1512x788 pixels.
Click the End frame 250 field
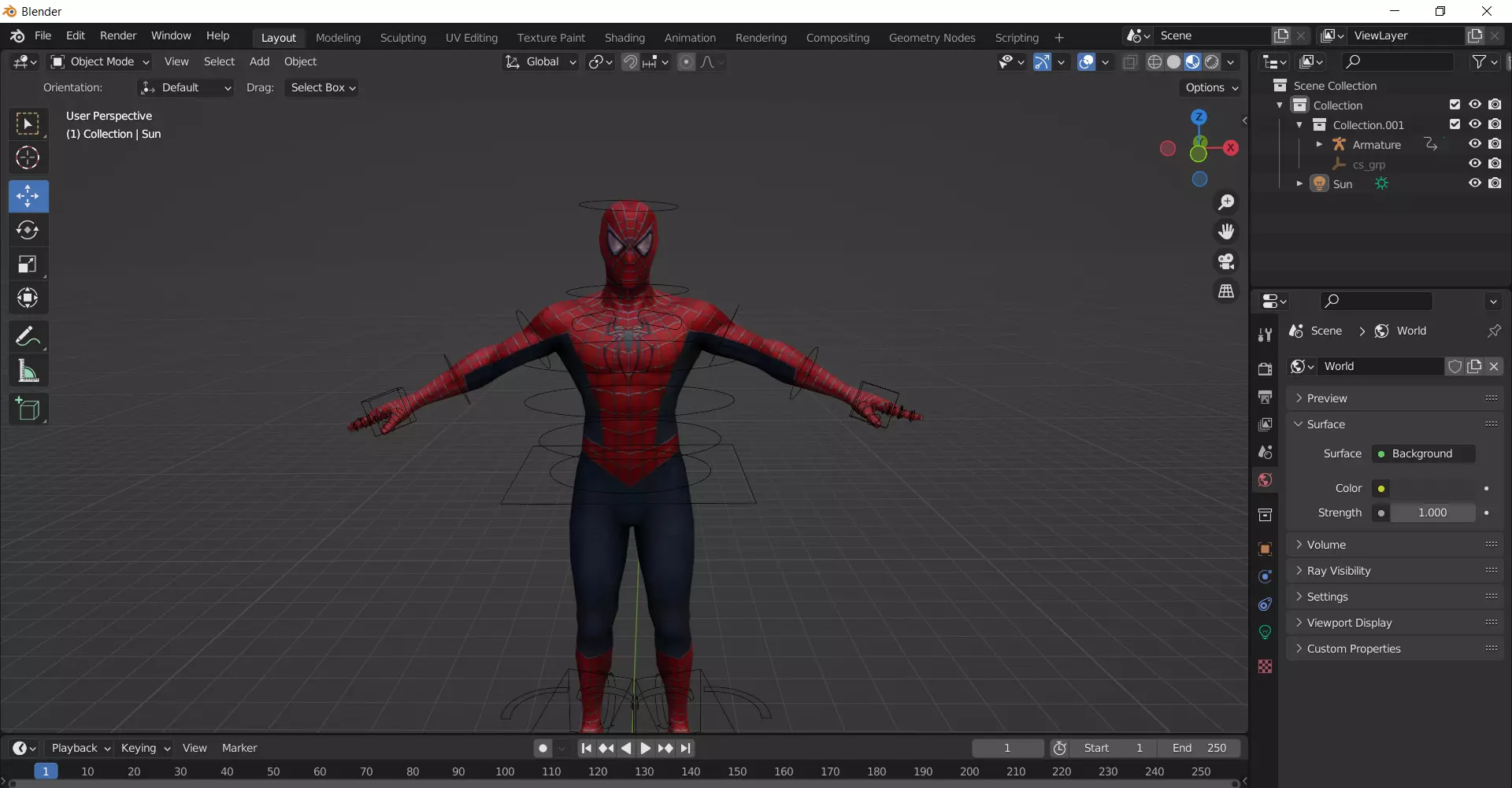coord(1199,748)
